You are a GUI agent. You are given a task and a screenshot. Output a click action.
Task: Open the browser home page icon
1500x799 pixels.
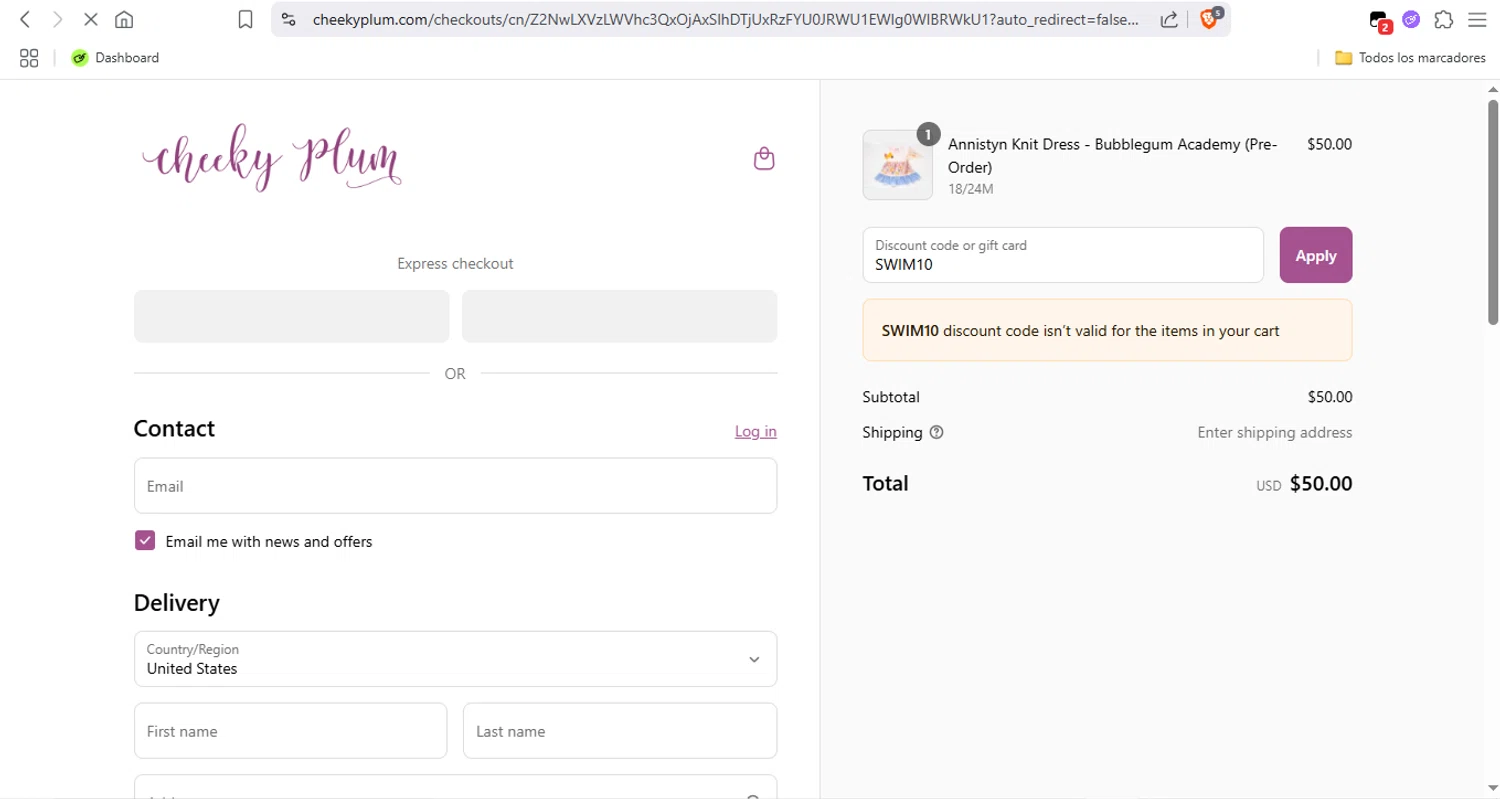(x=124, y=19)
